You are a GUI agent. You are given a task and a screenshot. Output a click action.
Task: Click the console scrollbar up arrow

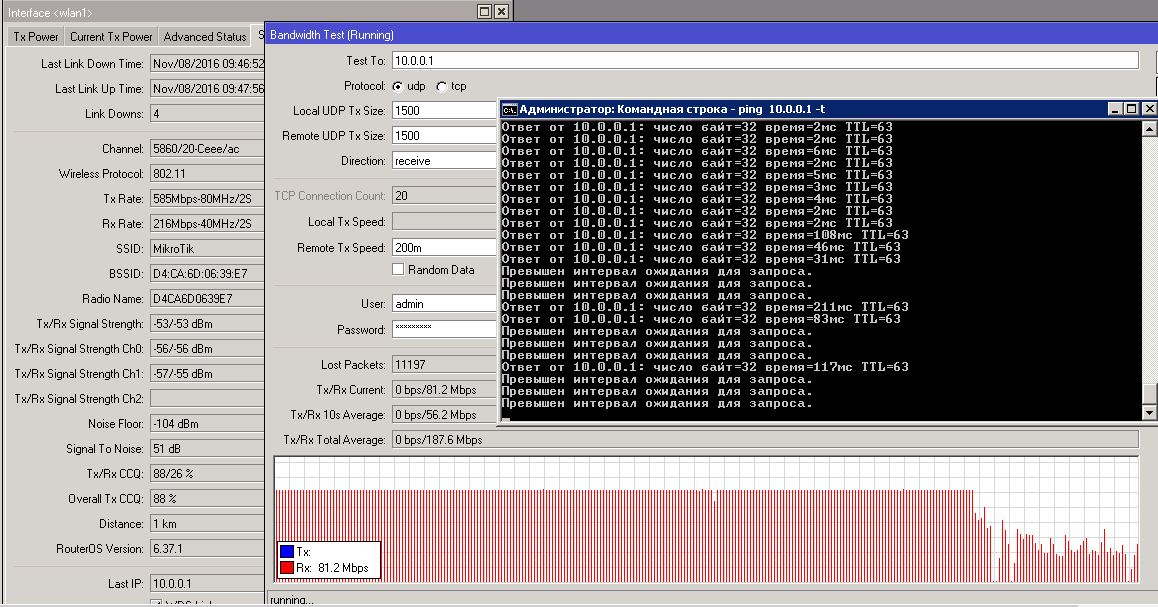tap(1149, 126)
